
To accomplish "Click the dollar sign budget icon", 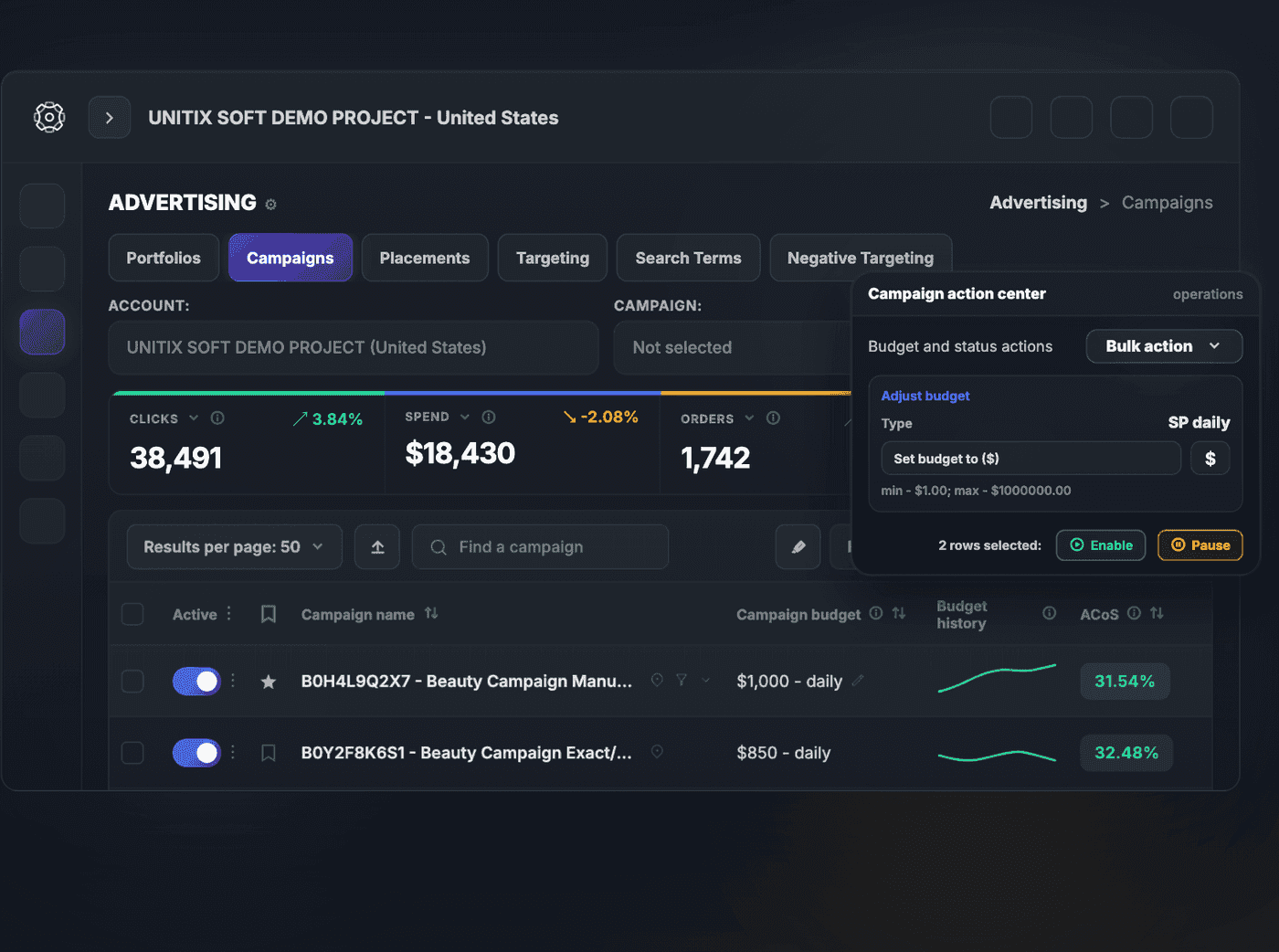I will (x=1210, y=459).
